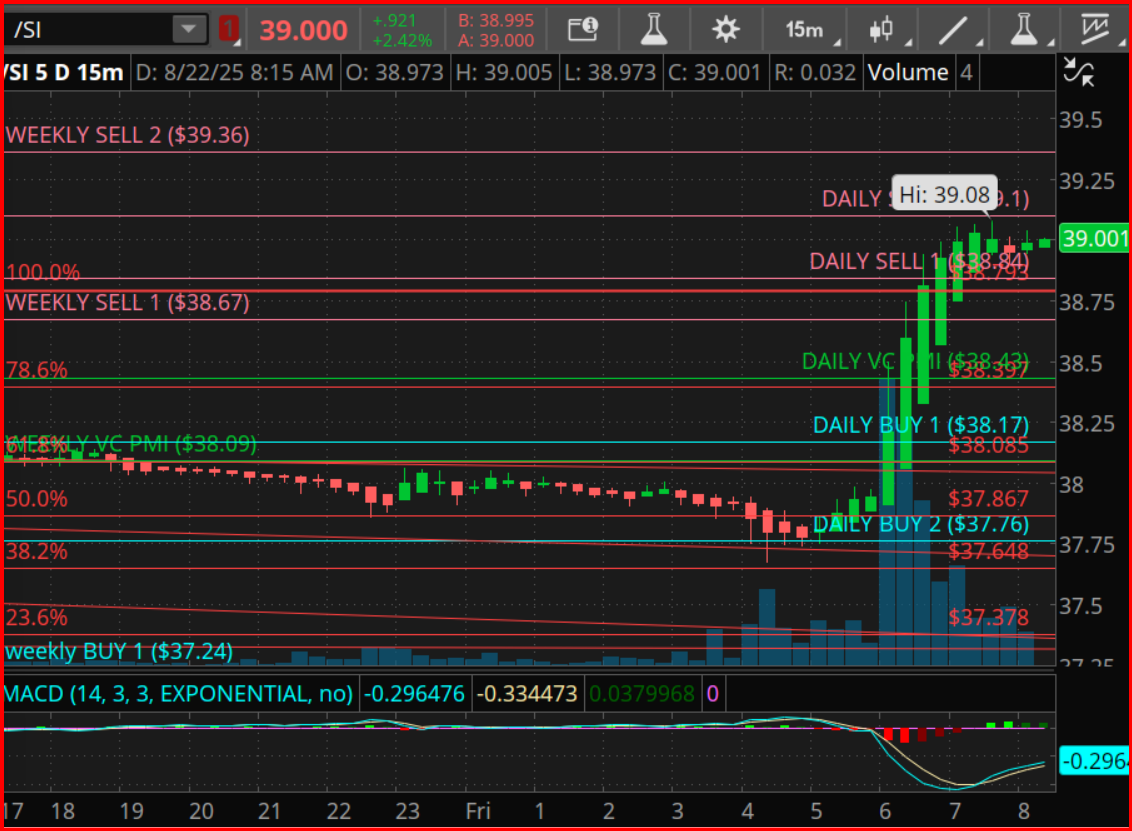Image resolution: width=1132 pixels, height=831 pixels.
Task: Click the red alert badge numbered 1
Action: point(229,29)
